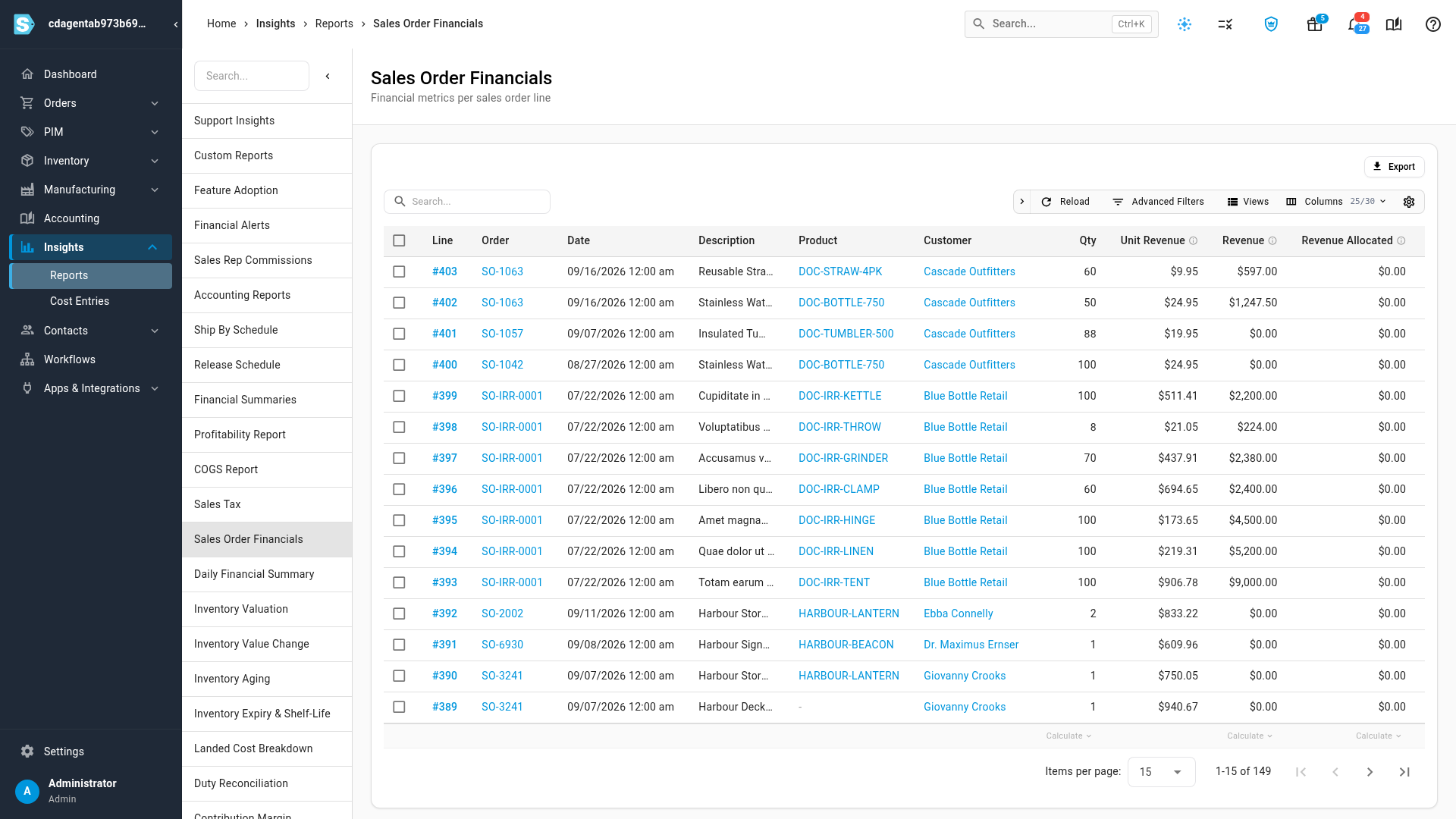Image resolution: width=1456 pixels, height=819 pixels.
Task: Check the row for line #403
Action: coord(399,271)
